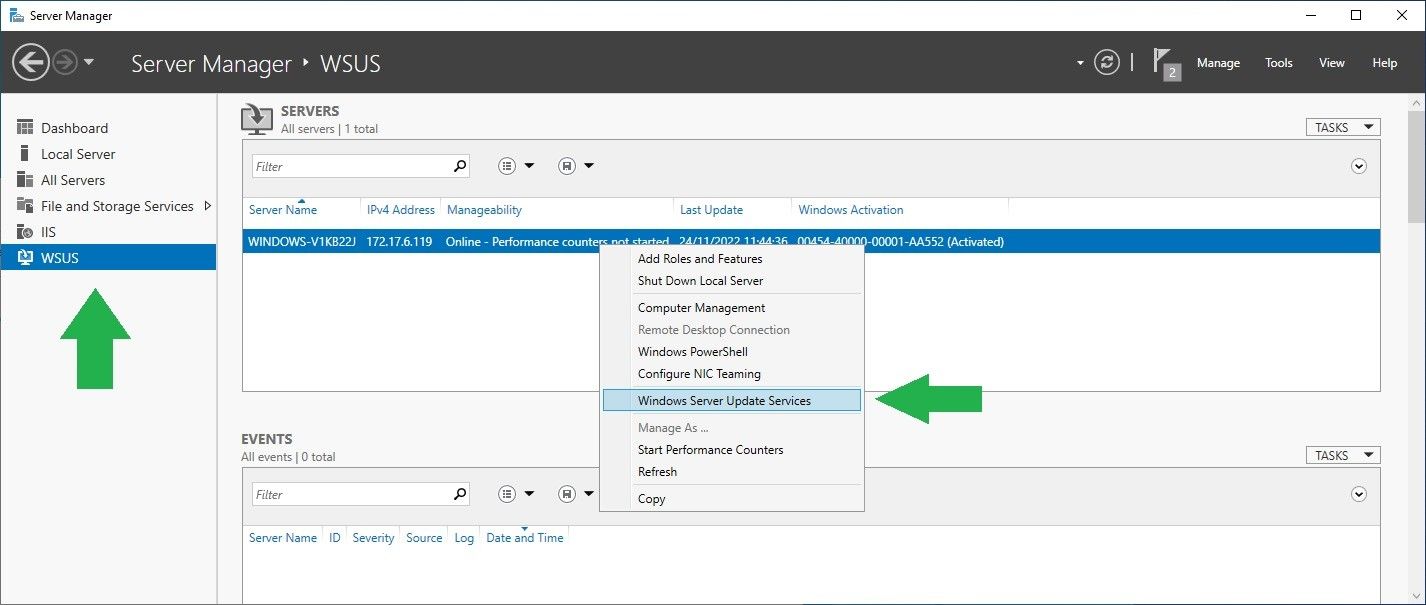The width and height of the screenshot is (1426, 605).
Task: Click the IIS icon
Action: click(25, 232)
